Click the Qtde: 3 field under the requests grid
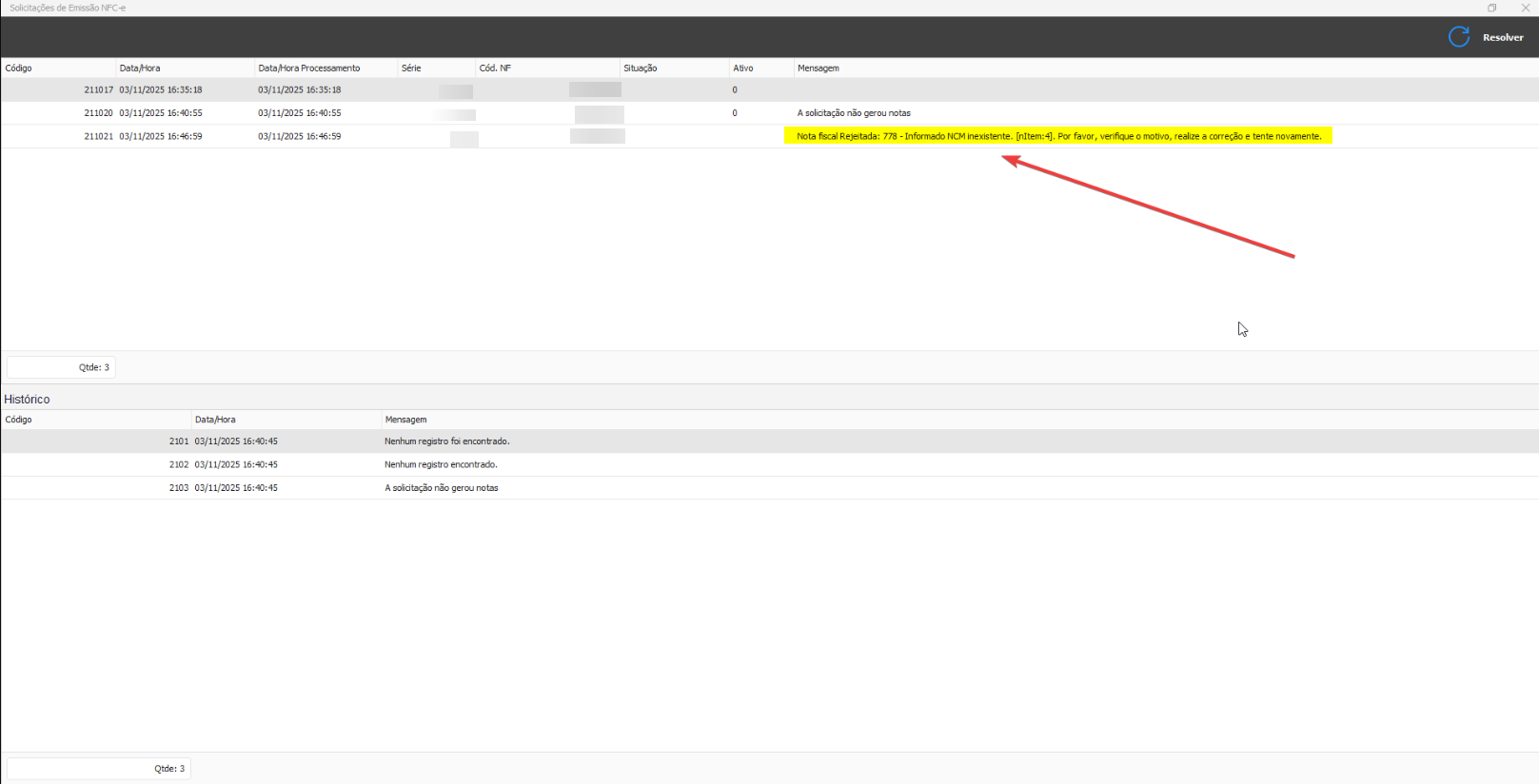 coord(62,367)
